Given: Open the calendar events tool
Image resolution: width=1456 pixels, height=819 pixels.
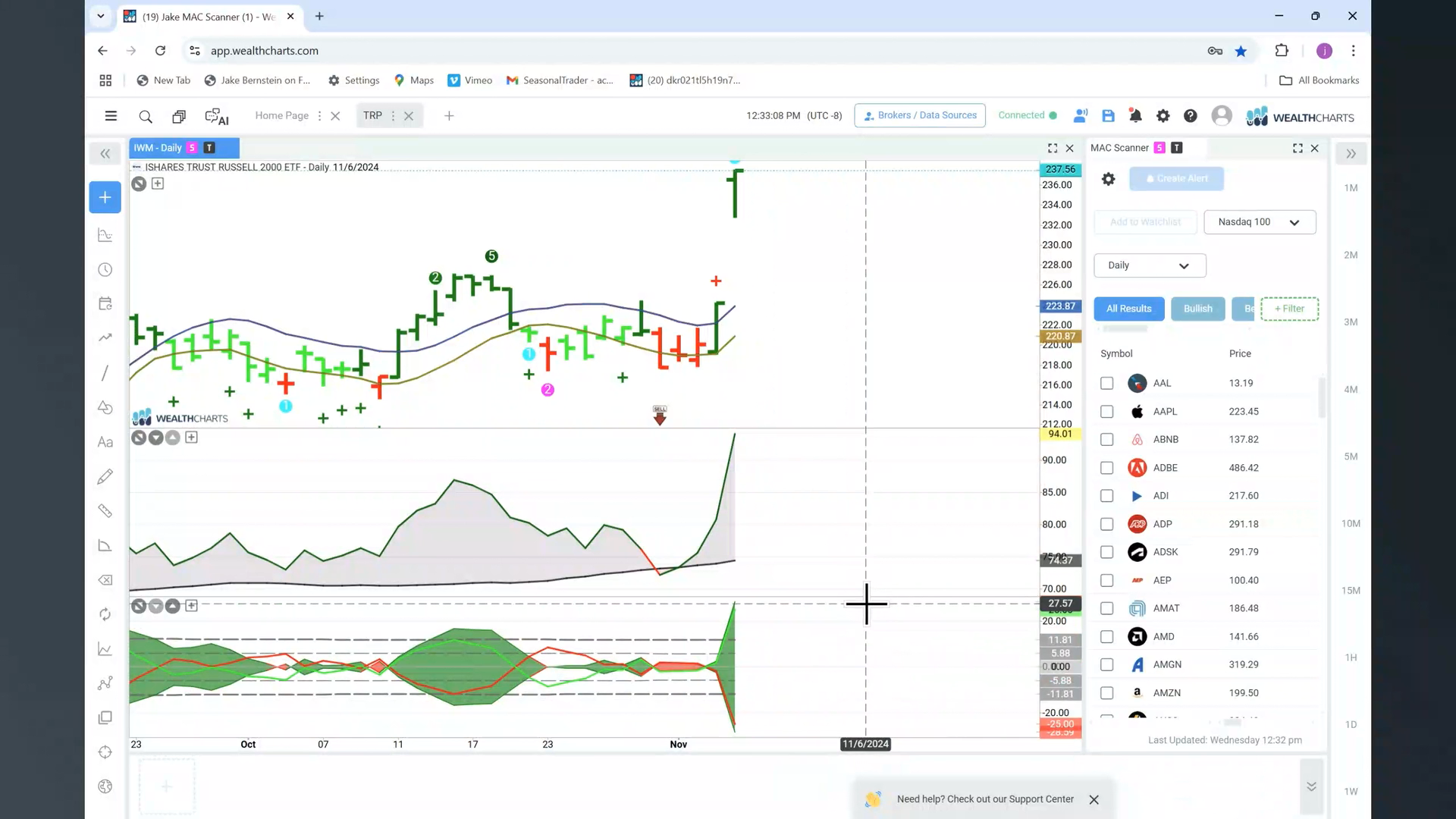Looking at the screenshot, I should [105, 303].
